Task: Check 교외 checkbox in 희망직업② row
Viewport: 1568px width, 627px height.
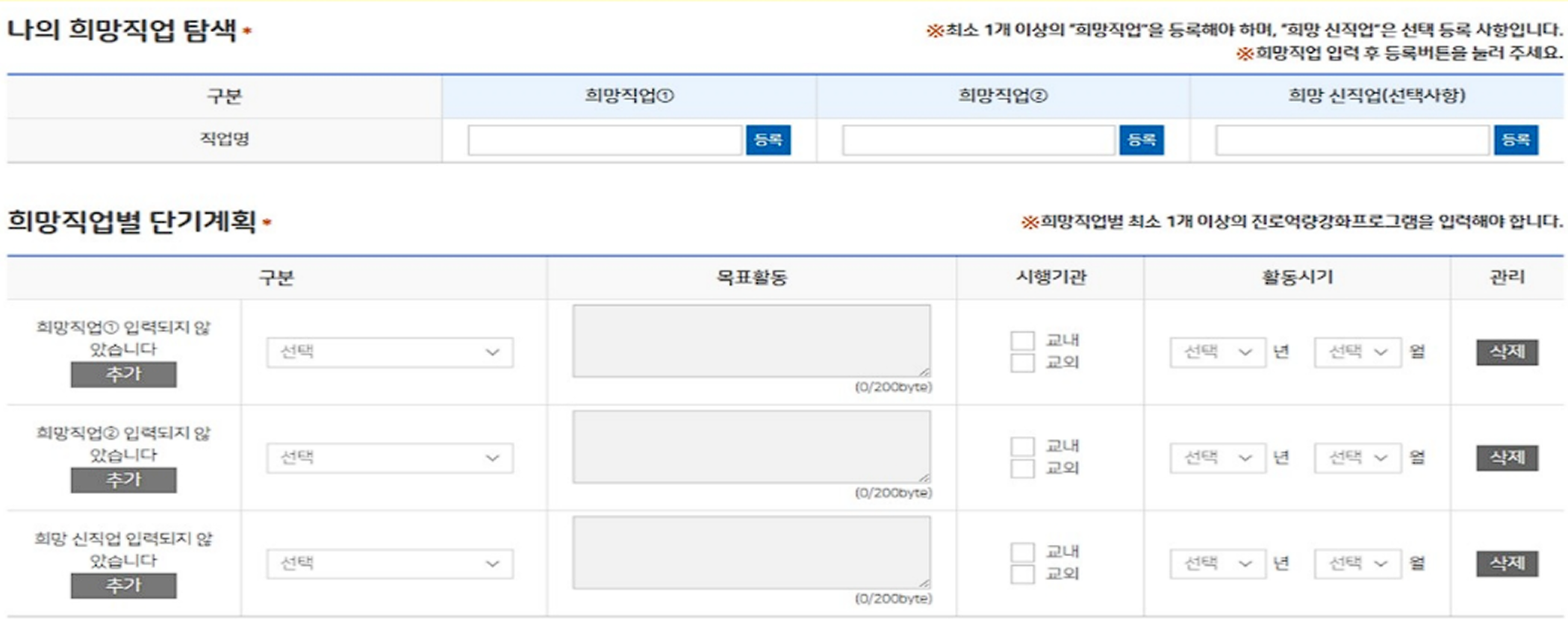Action: (x=1022, y=469)
